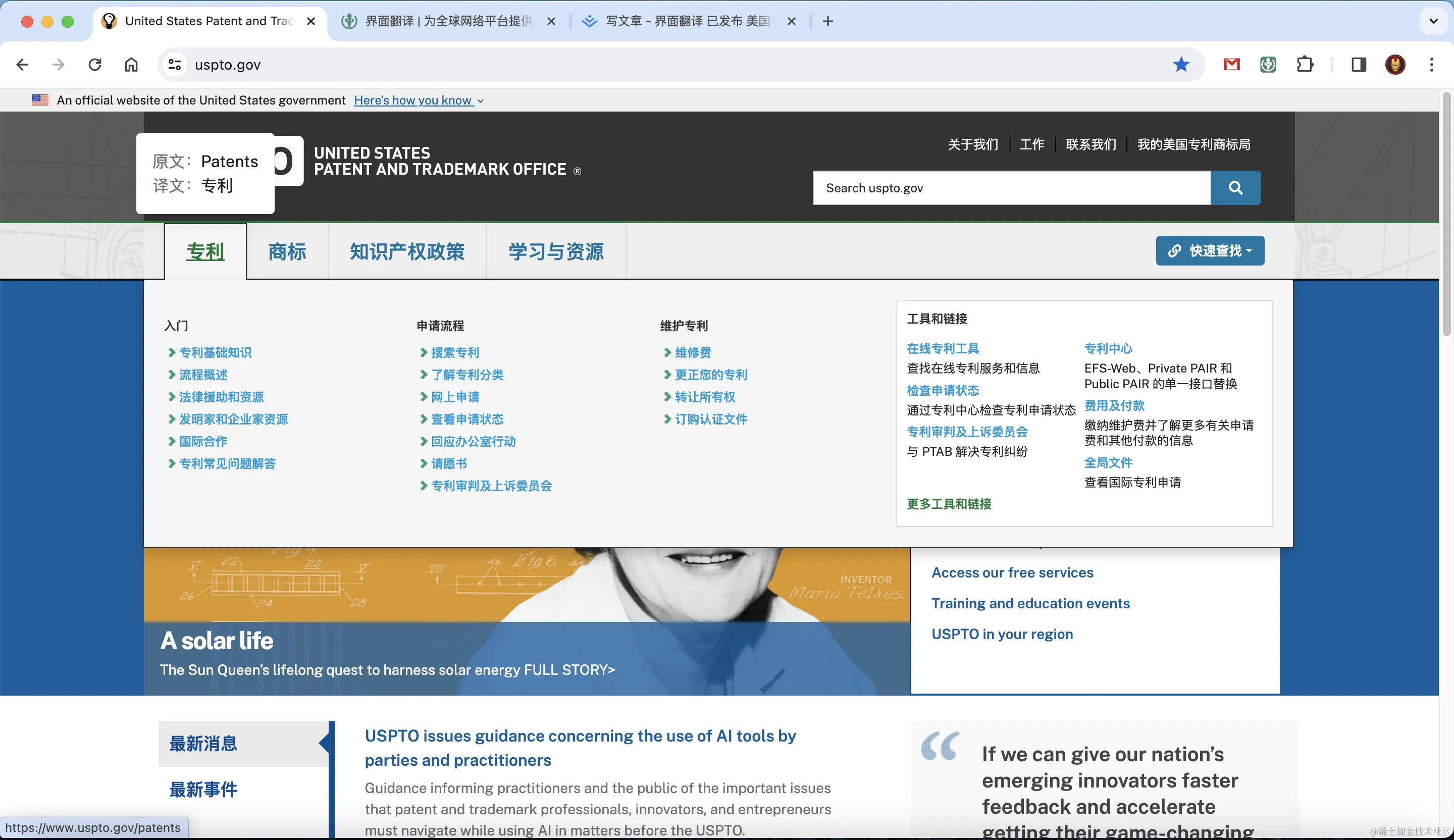Click the search magnifier on uspto.gov
Screen dimensions: 1454x840
click(1235, 187)
